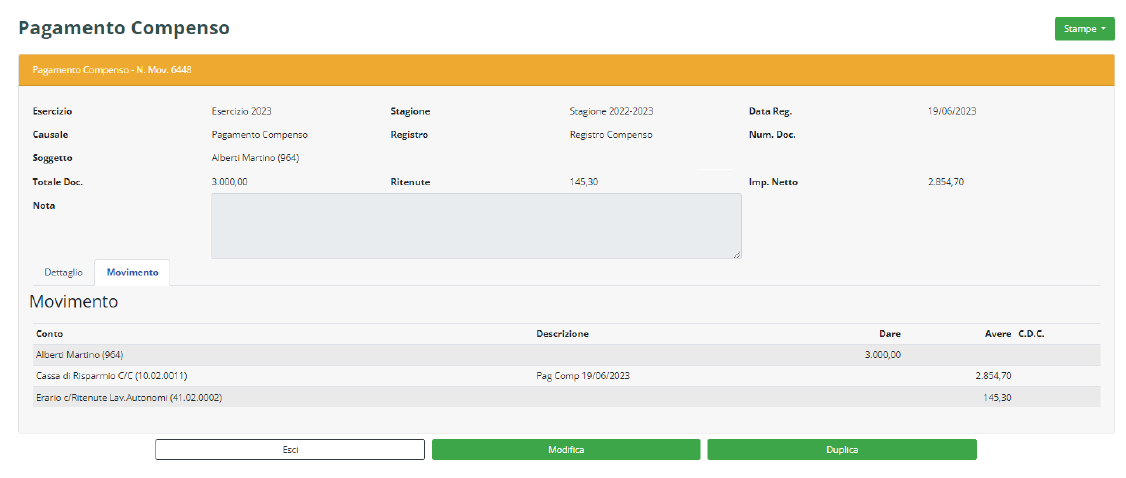1126x478 pixels.
Task: Switch to the Dettaglio tab
Action: [63, 273]
